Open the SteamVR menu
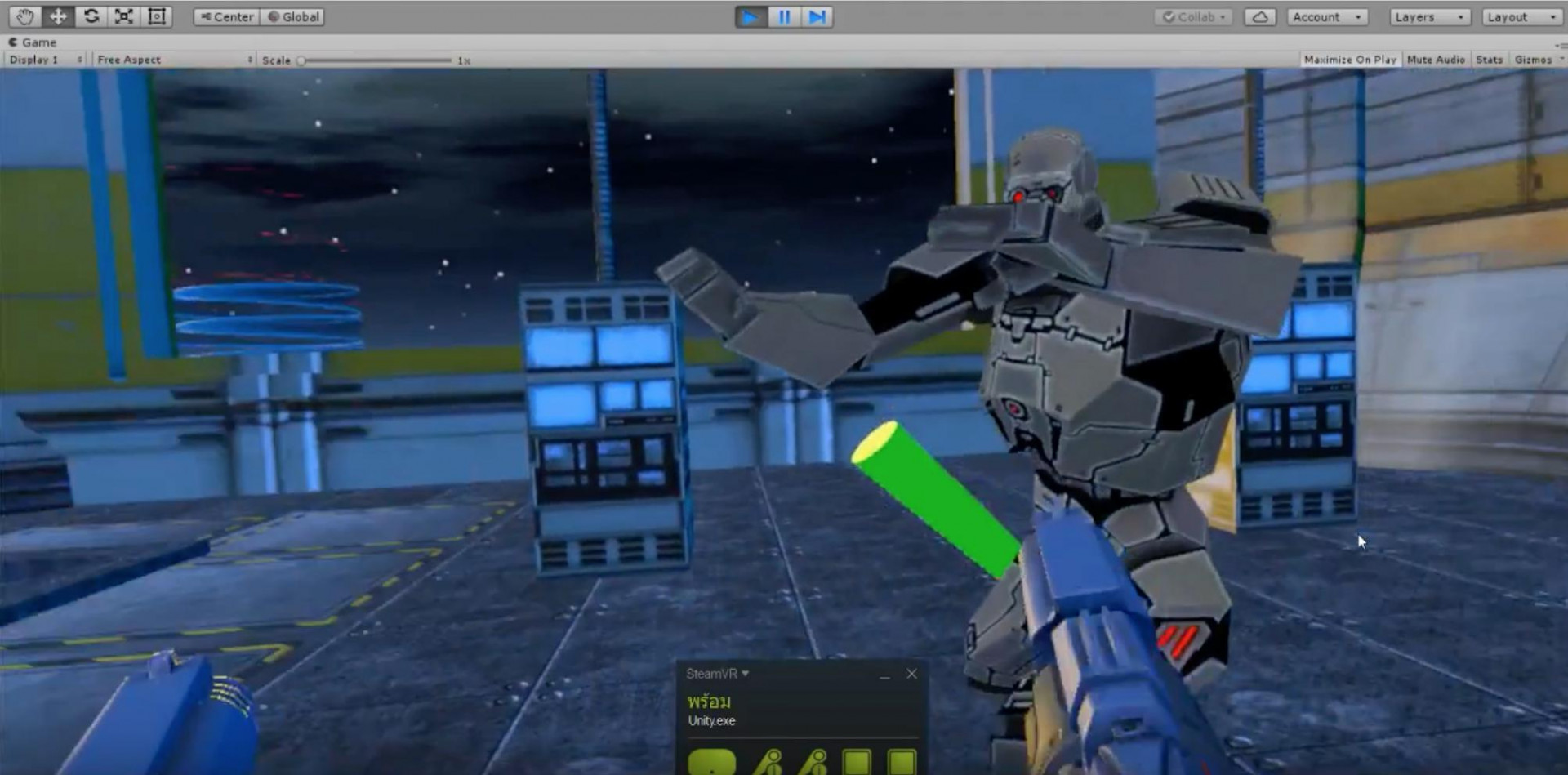Viewport: 1568px width, 775px height. tap(717, 674)
